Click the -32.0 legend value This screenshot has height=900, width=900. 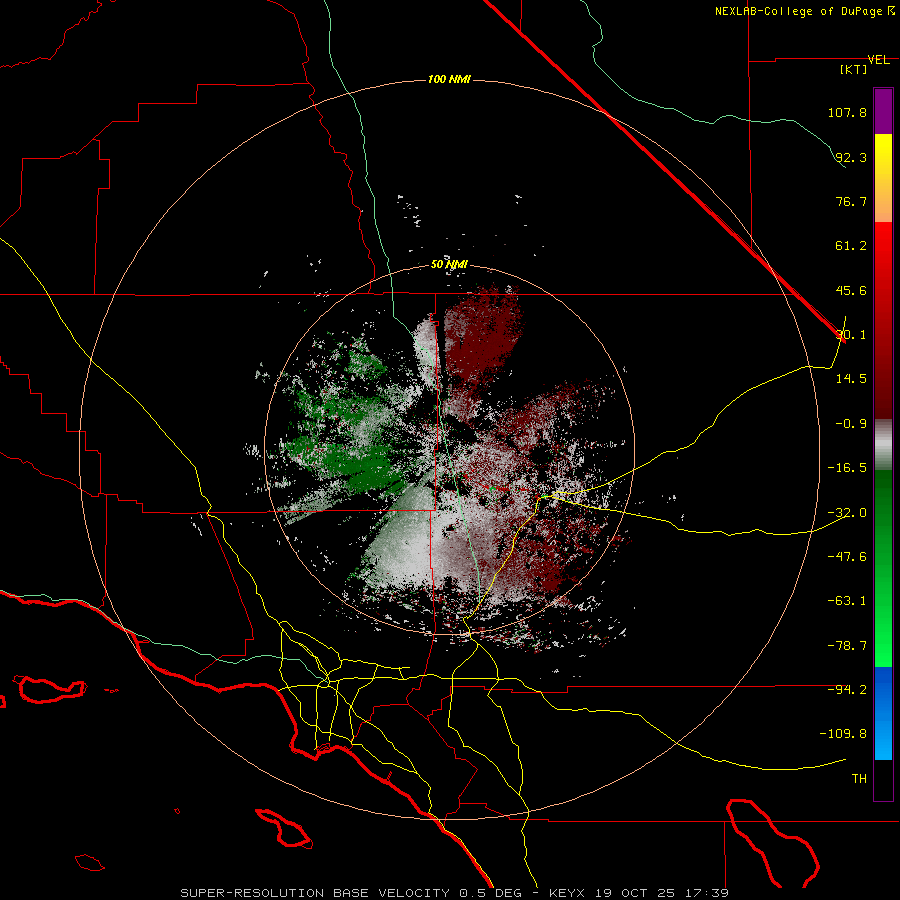847,513
